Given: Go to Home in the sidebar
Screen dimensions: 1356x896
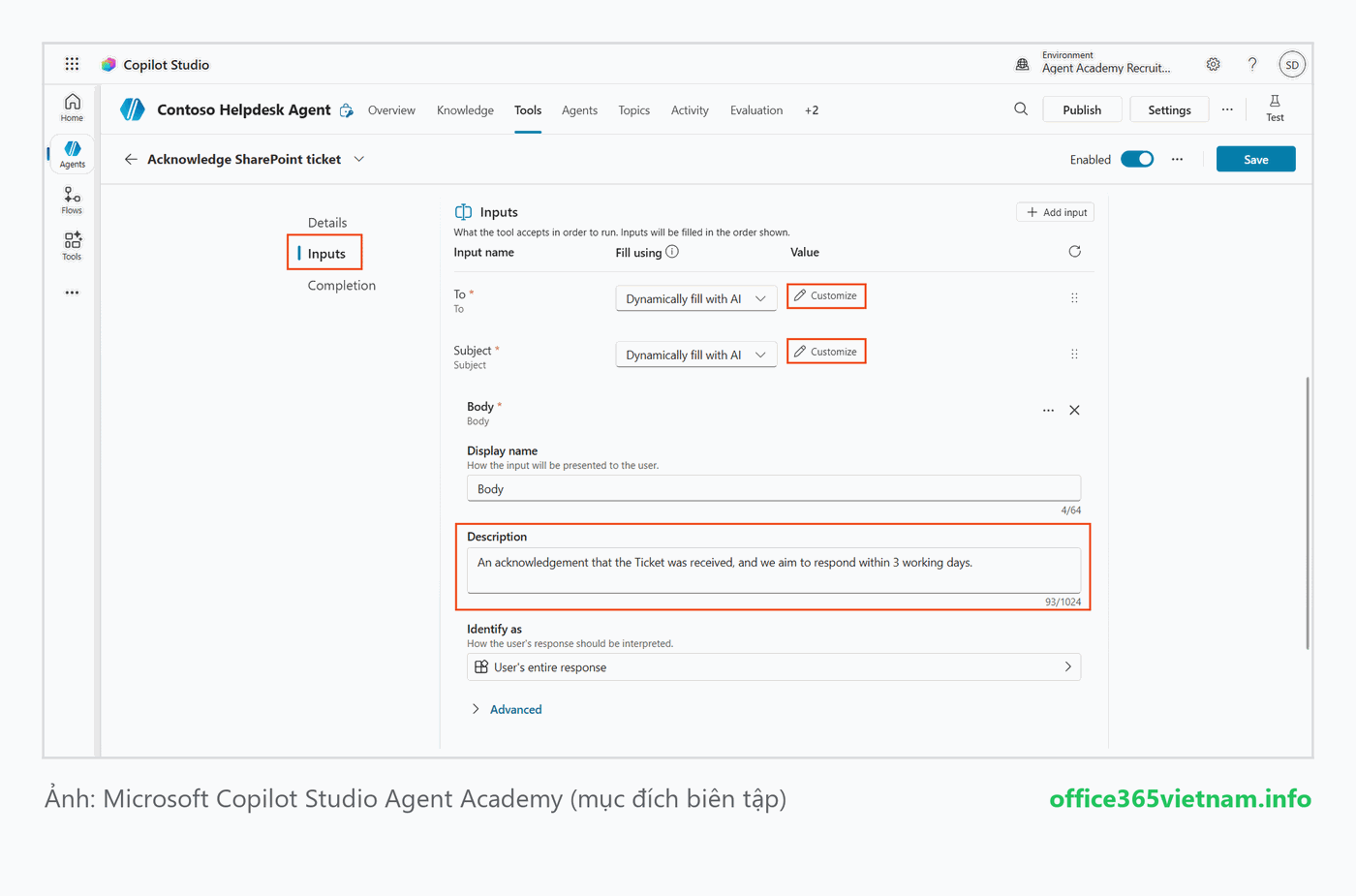Looking at the screenshot, I should 72,108.
